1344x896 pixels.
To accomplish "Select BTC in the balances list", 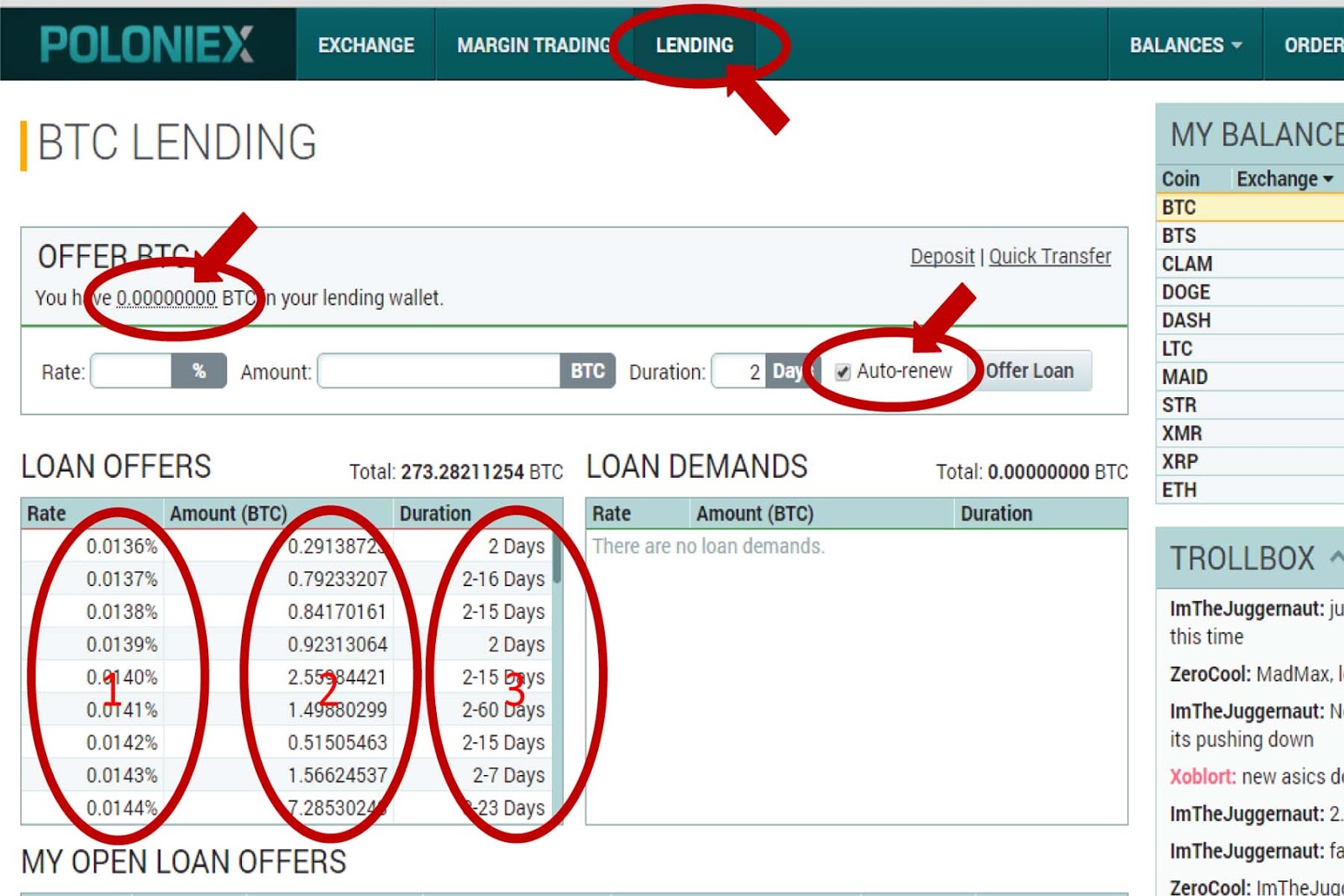I will tap(1250, 207).
